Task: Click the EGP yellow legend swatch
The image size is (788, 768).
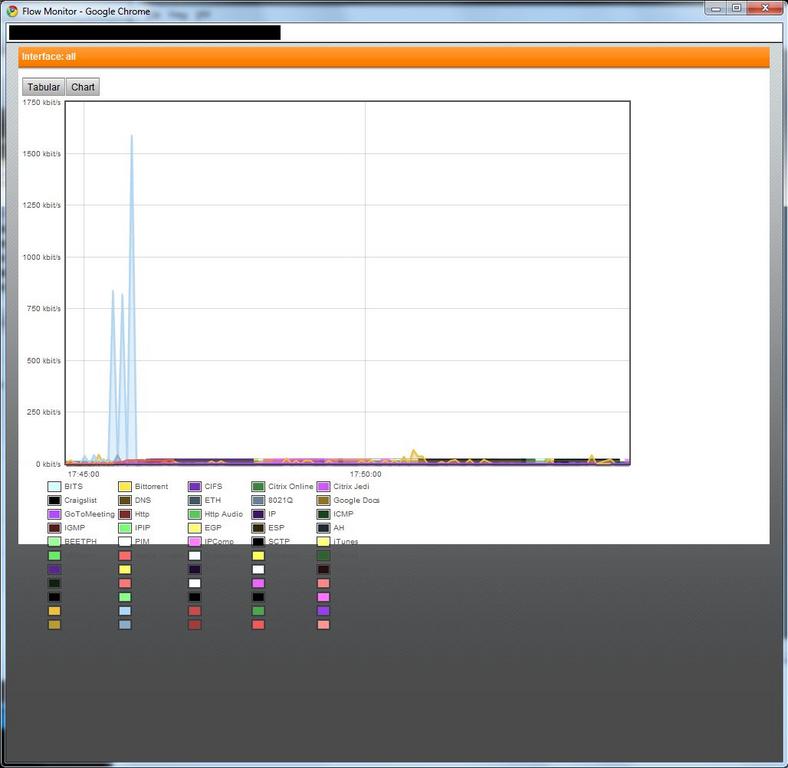Action: (195, 528)
